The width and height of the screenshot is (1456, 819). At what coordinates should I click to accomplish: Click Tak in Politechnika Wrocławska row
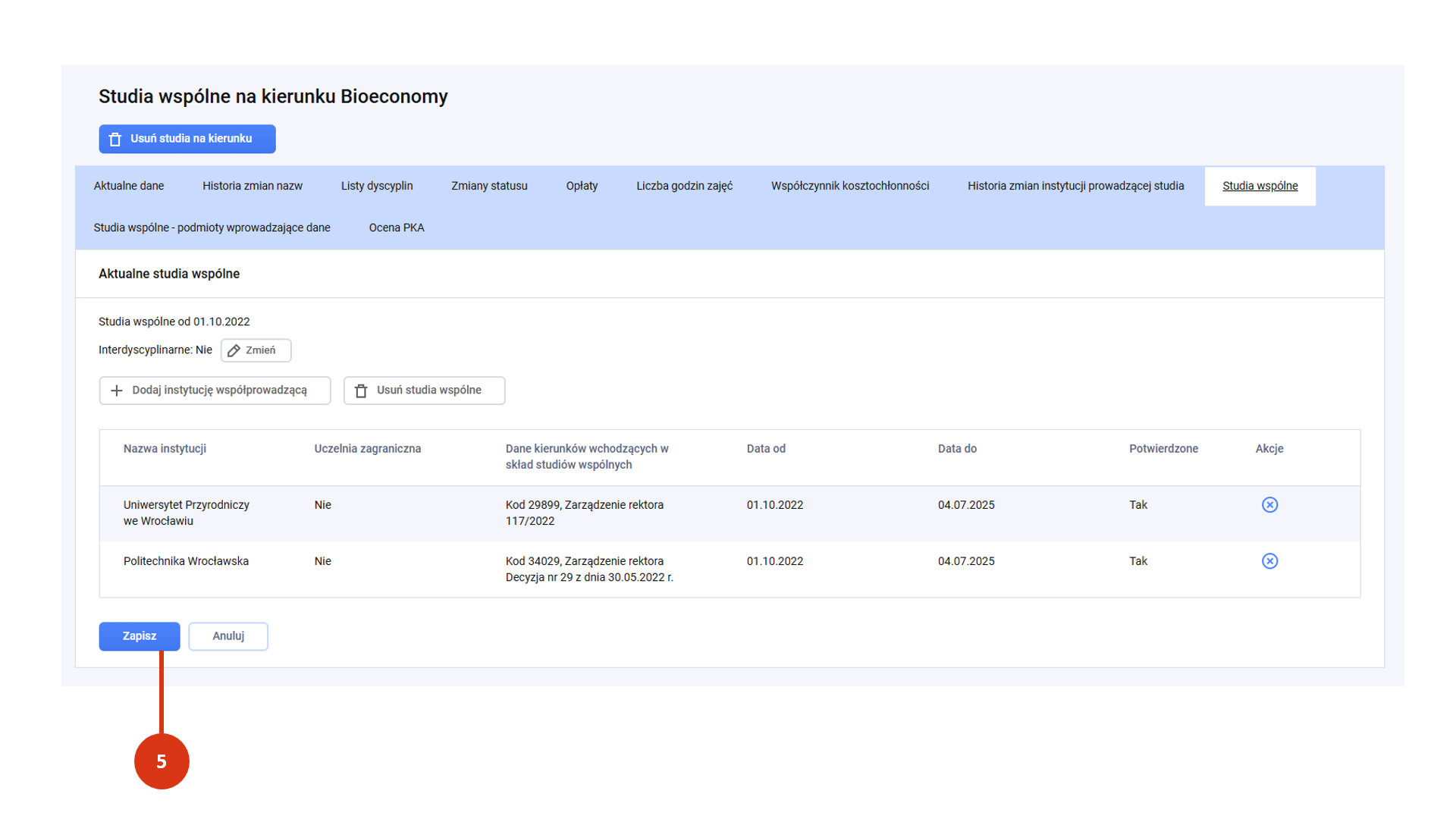coord(1137,561)
